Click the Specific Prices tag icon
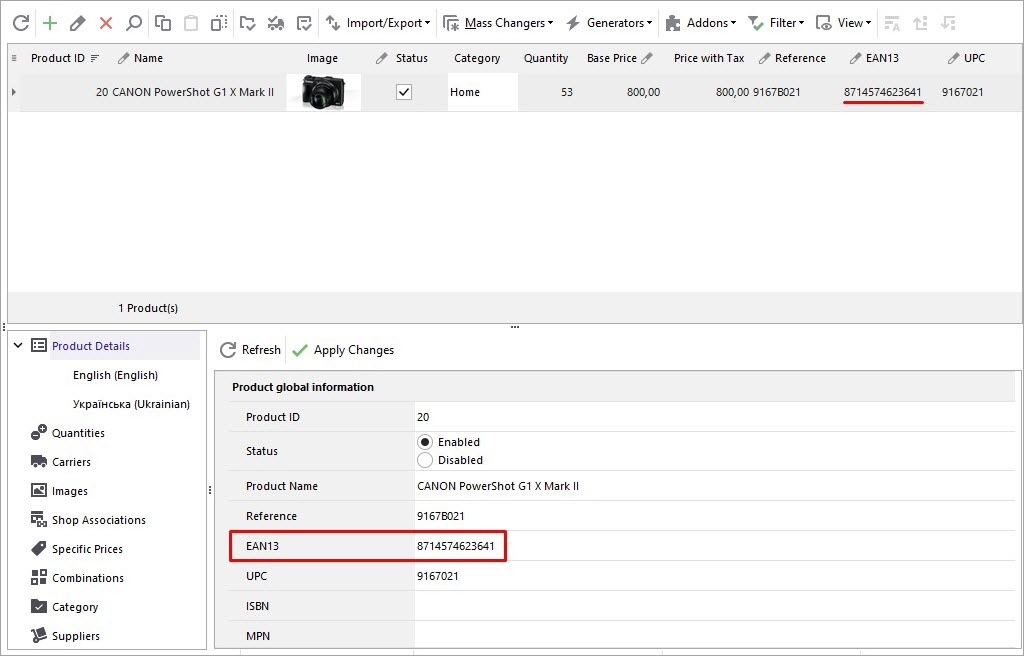This screenshot has height=656, width=1024. [39, 548]
